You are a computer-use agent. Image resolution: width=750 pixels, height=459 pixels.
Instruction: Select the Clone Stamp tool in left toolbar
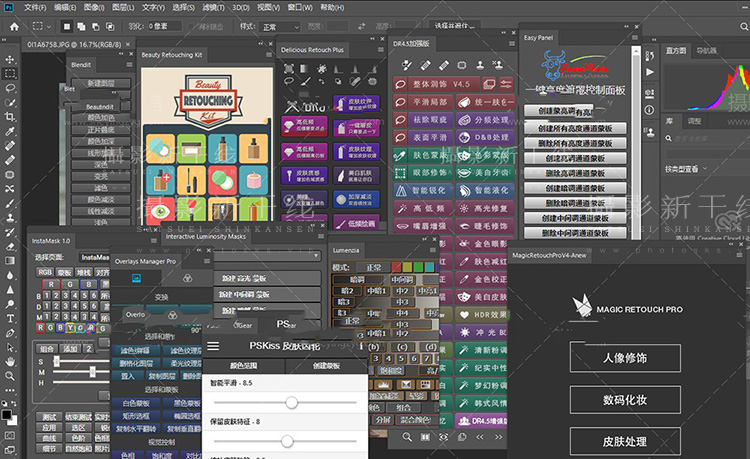(10, 218)
